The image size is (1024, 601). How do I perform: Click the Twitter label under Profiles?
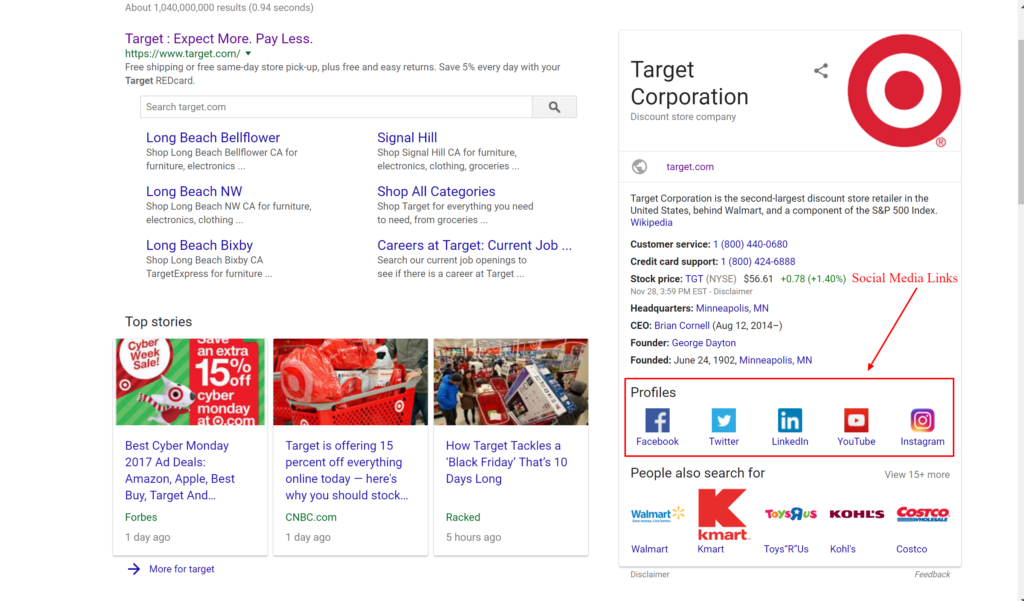pyautogui.click(x=724, y=442)
